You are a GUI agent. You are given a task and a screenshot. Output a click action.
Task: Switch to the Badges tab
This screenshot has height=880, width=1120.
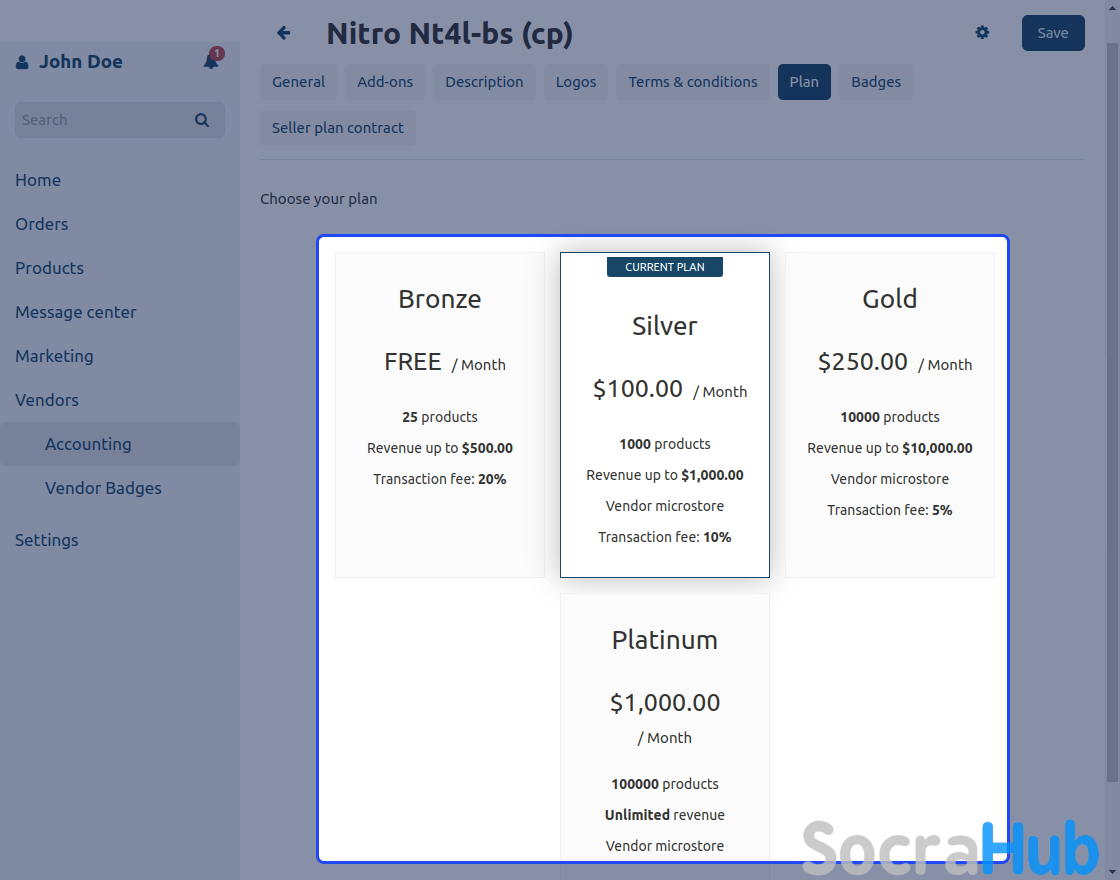(x=876, y=82)
